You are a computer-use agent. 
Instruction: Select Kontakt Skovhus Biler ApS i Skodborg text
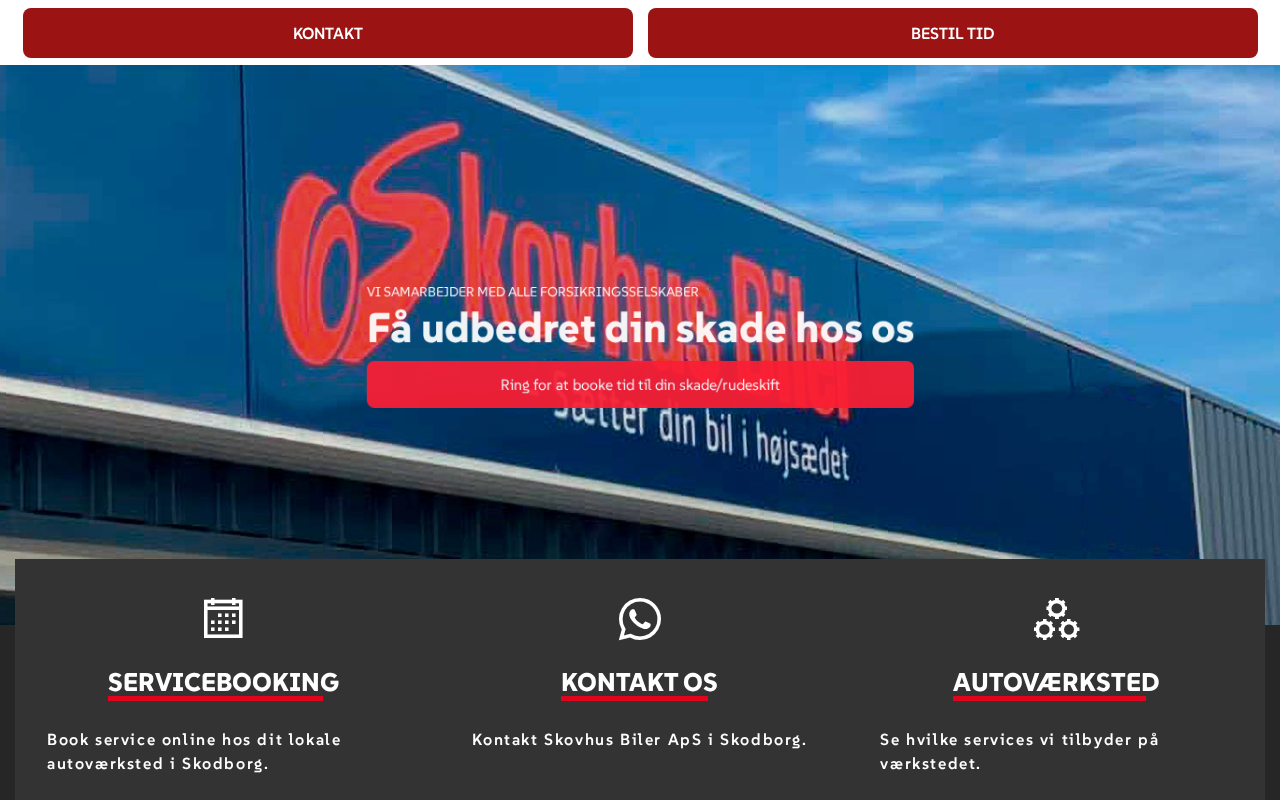point(639,740)
